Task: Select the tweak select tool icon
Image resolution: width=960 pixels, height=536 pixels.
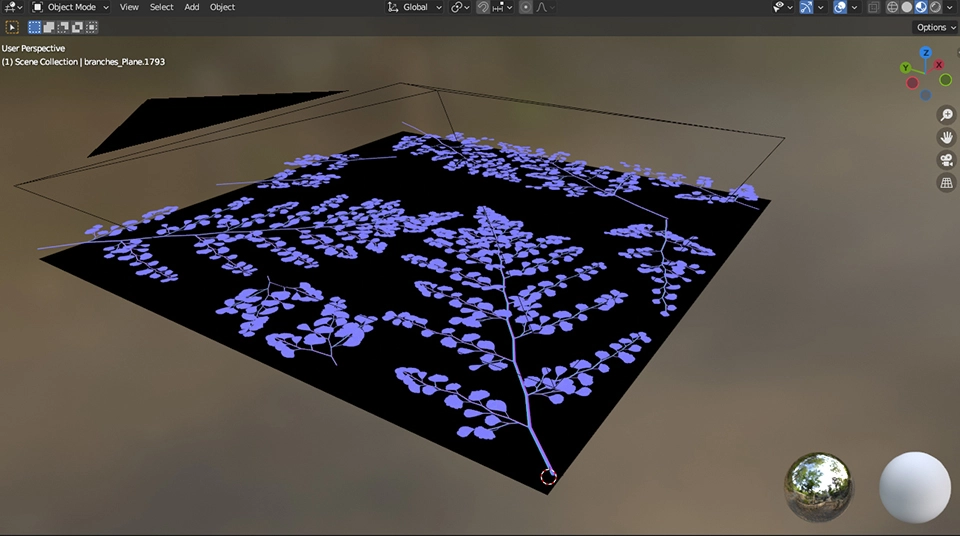Action: pos(13,27)
